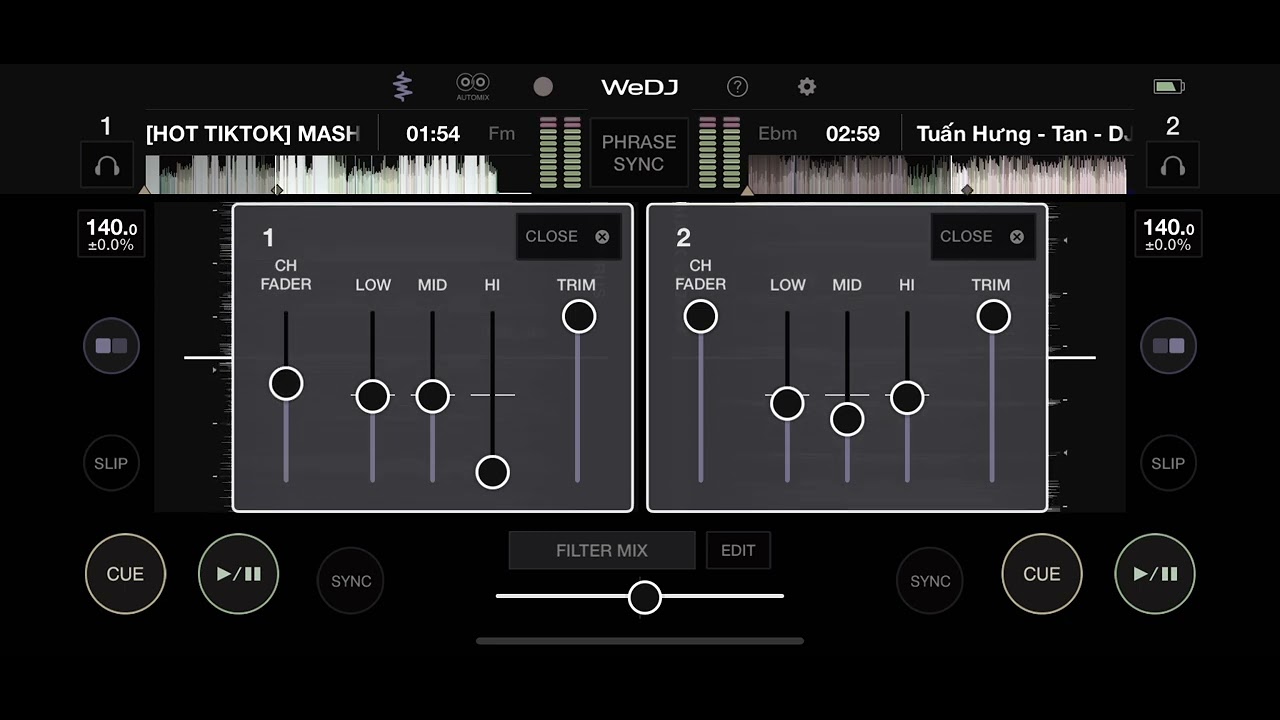Tap the deck 2 pad mode icon
1280x720 pixels.
click(1168, 346)
